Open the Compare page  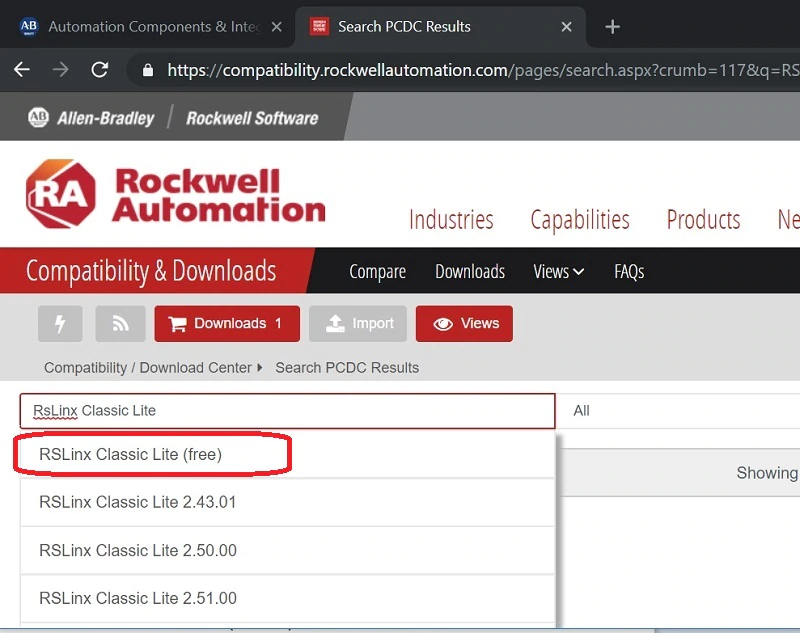378,271
